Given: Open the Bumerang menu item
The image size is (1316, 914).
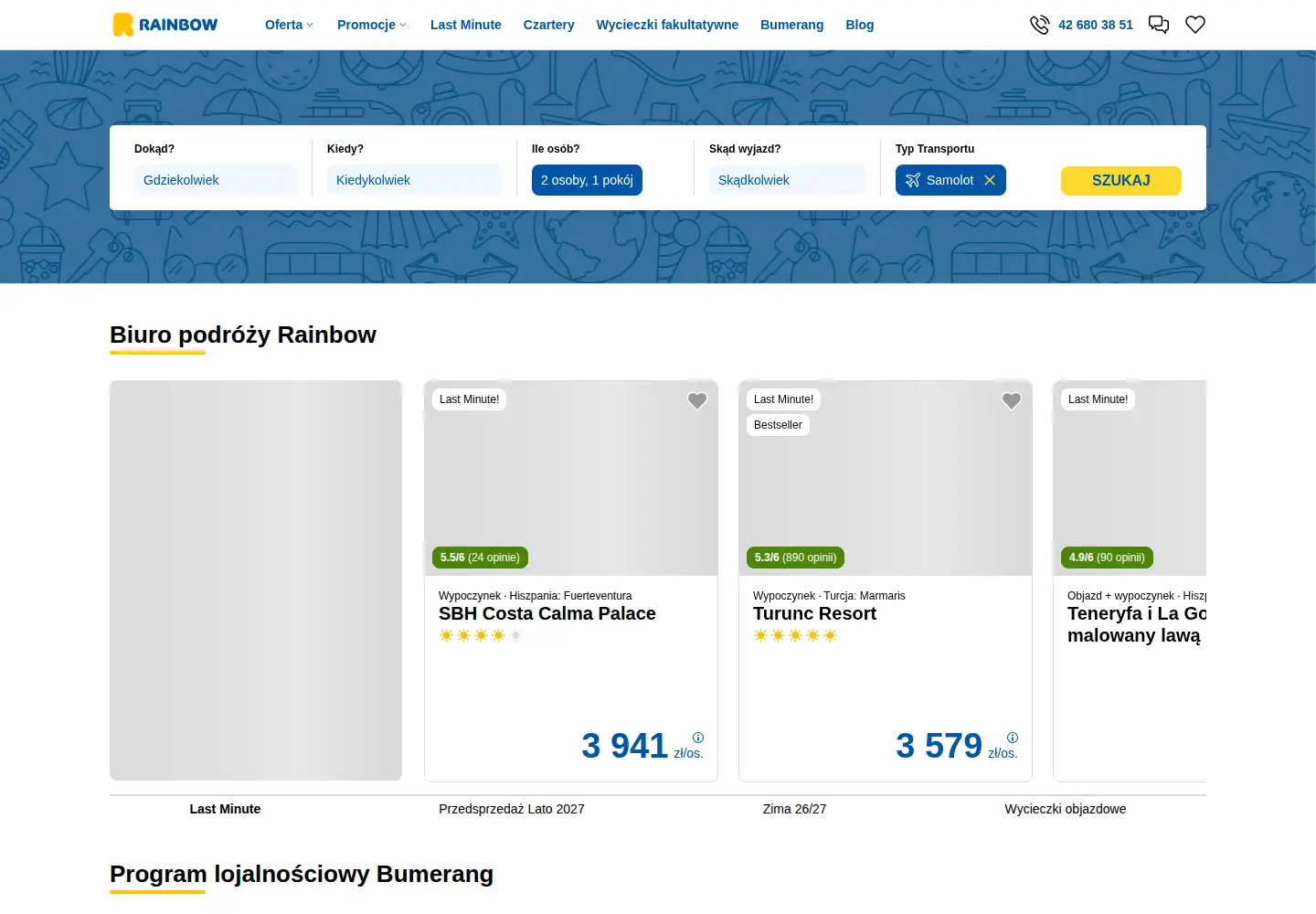Looking at the screenshot, I should [792, 25].
